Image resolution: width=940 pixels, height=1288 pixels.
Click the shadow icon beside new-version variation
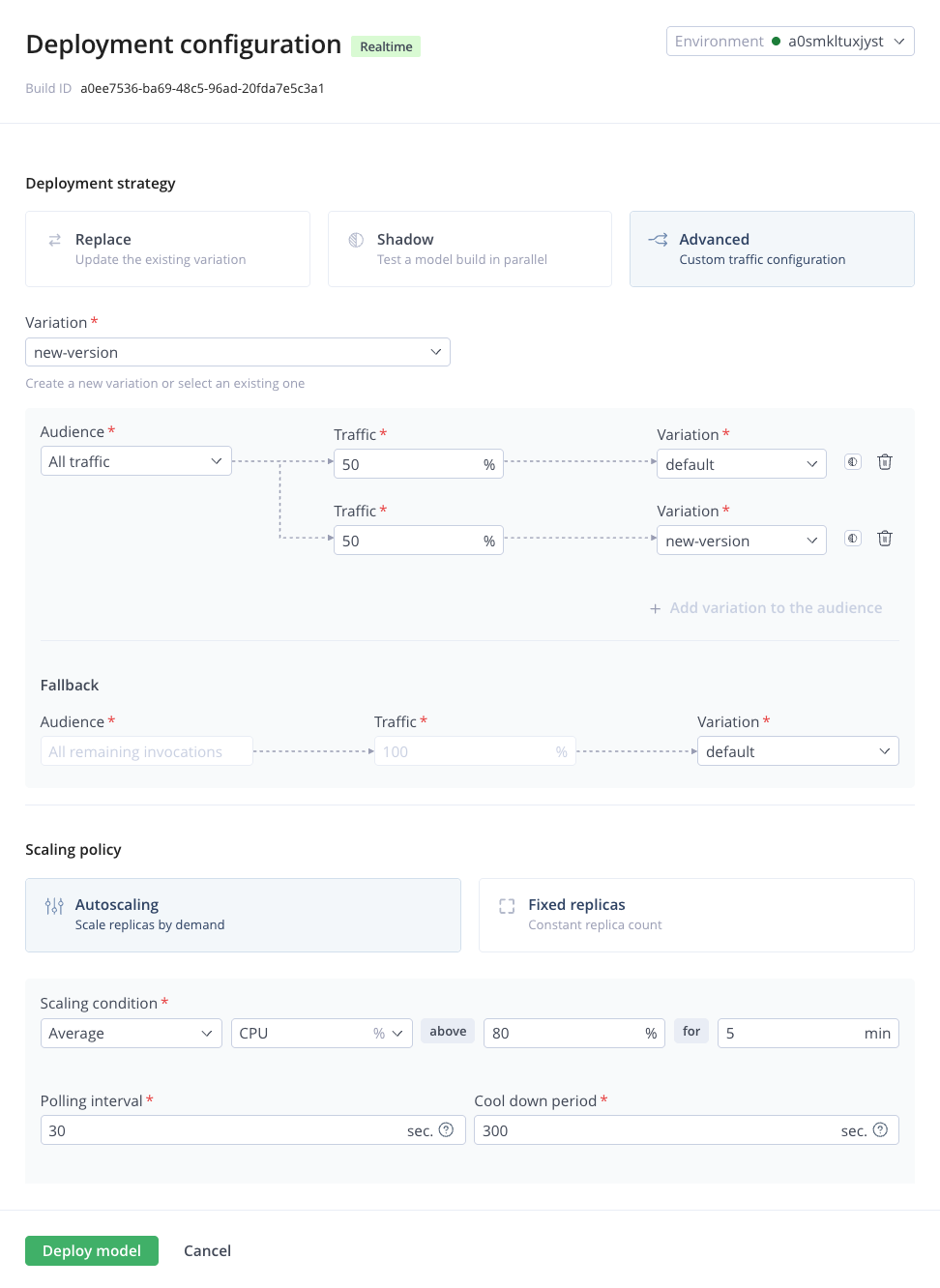click(852, 539)
